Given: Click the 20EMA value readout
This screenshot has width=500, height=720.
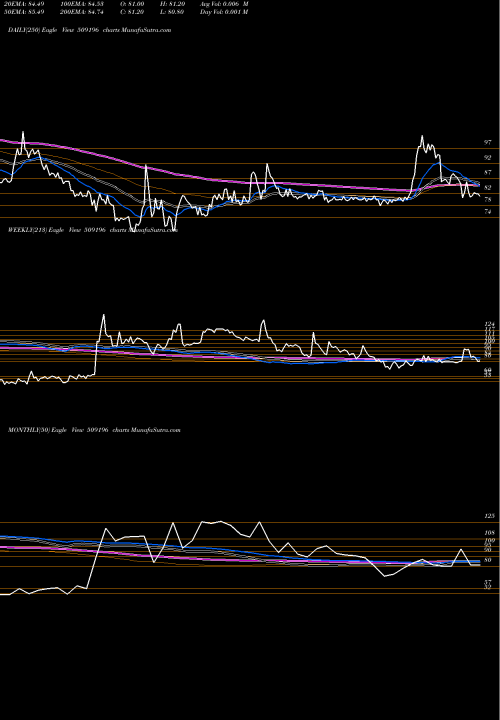Looking at the screenshot, I should (x=24, y=4).
